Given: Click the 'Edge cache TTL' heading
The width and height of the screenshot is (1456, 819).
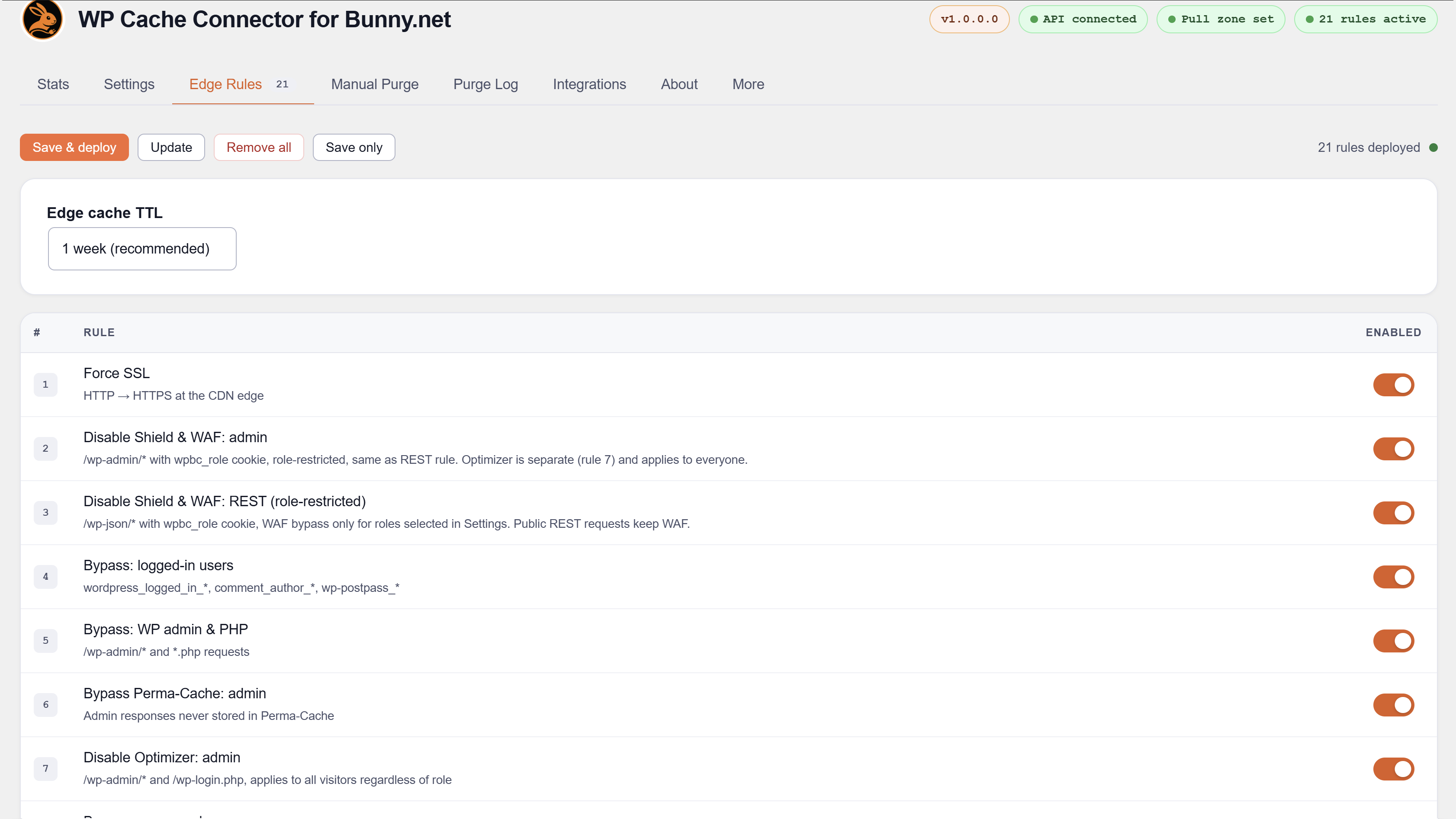Looking at the screenshot, I should 105,213.
